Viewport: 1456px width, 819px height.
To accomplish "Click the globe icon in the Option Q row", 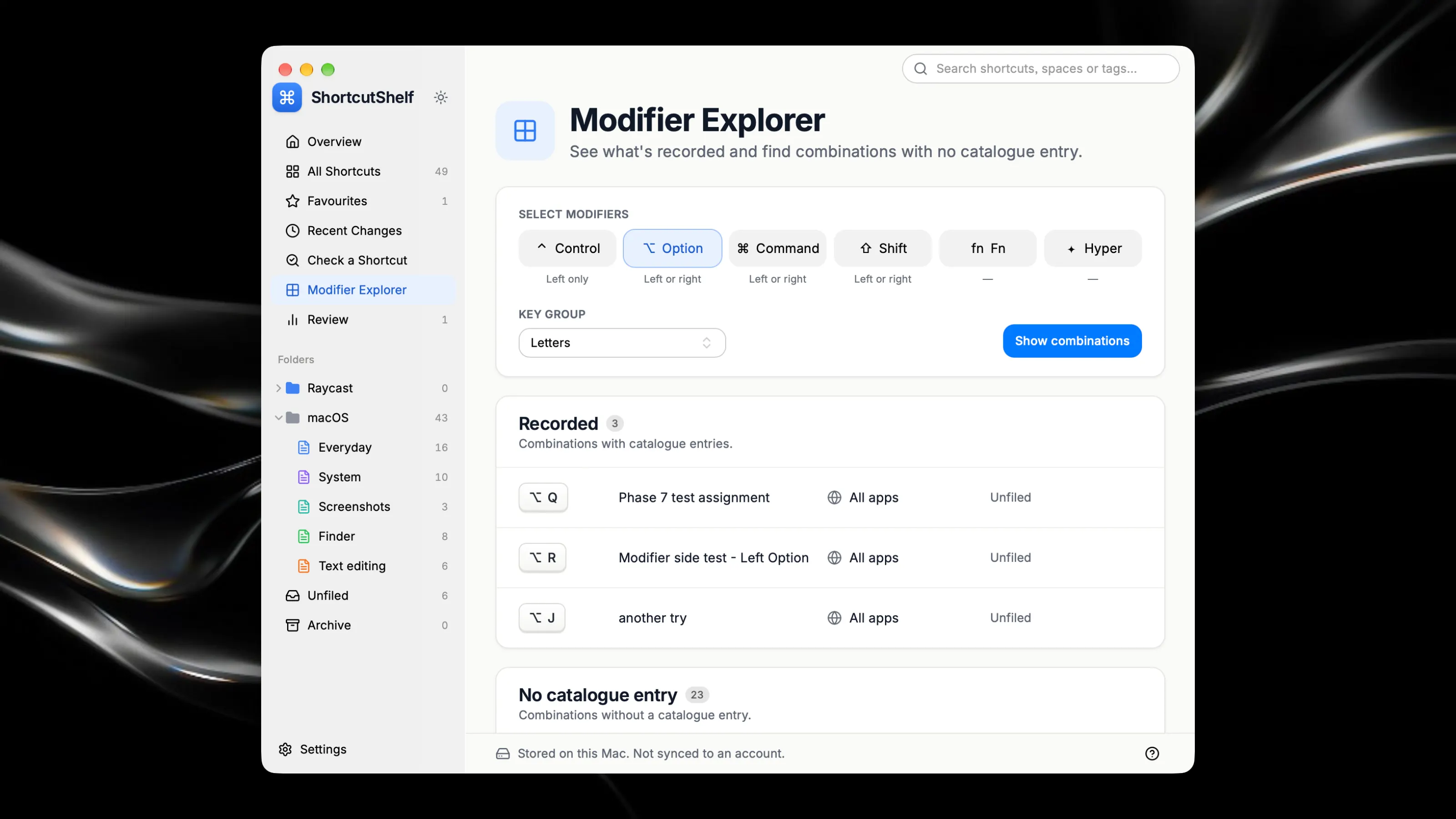I will (x=834, y=497).
